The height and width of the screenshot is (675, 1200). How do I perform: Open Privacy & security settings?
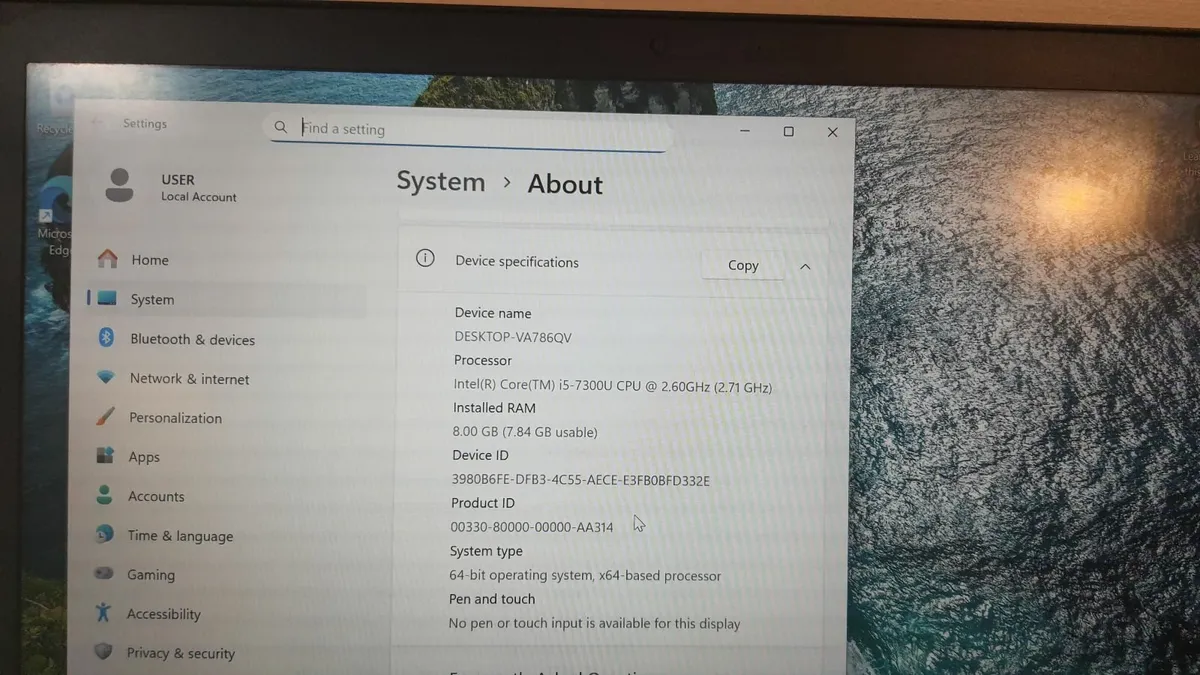(x=180, y=652)
